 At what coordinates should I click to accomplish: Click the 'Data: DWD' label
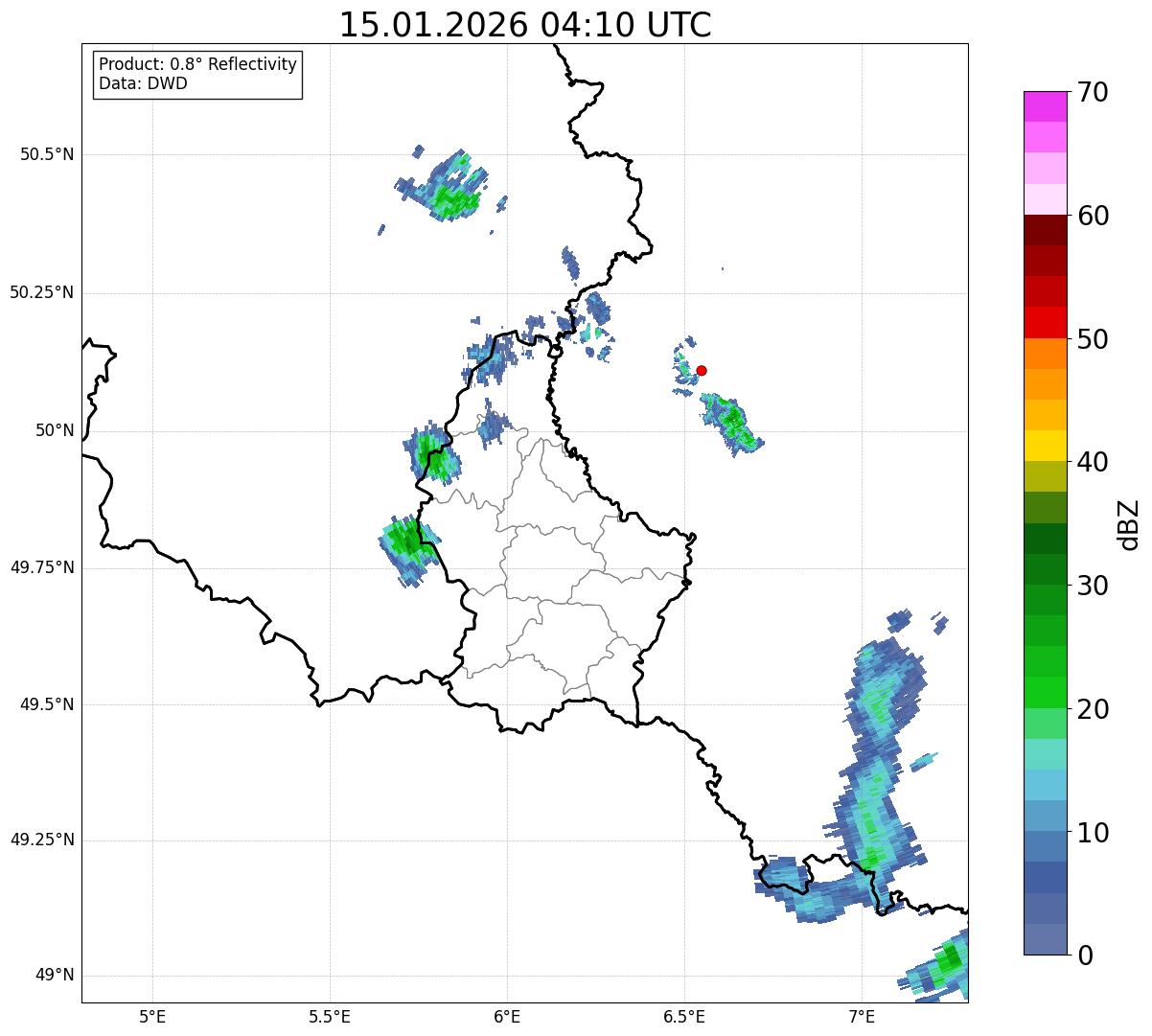(x=144, y=83)
